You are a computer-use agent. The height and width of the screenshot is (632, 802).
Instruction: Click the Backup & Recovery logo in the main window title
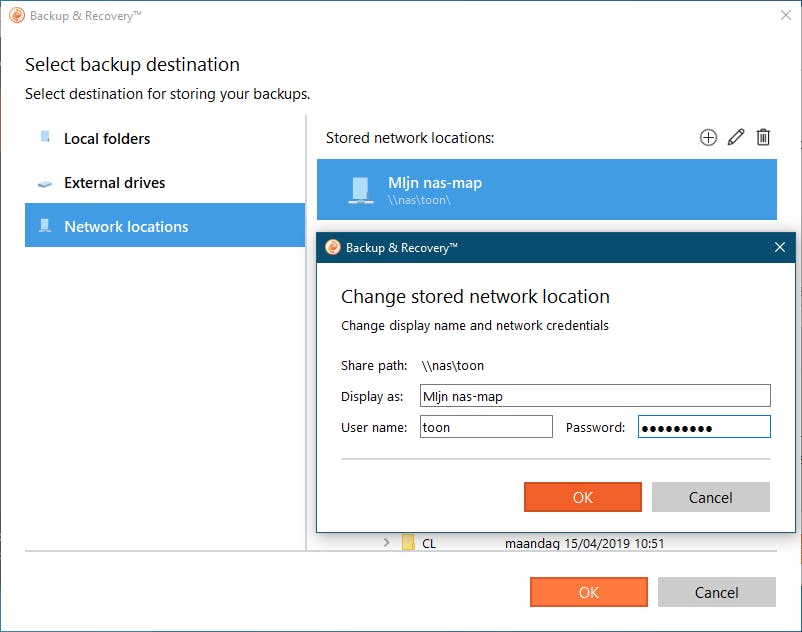[x=17, y=15]
